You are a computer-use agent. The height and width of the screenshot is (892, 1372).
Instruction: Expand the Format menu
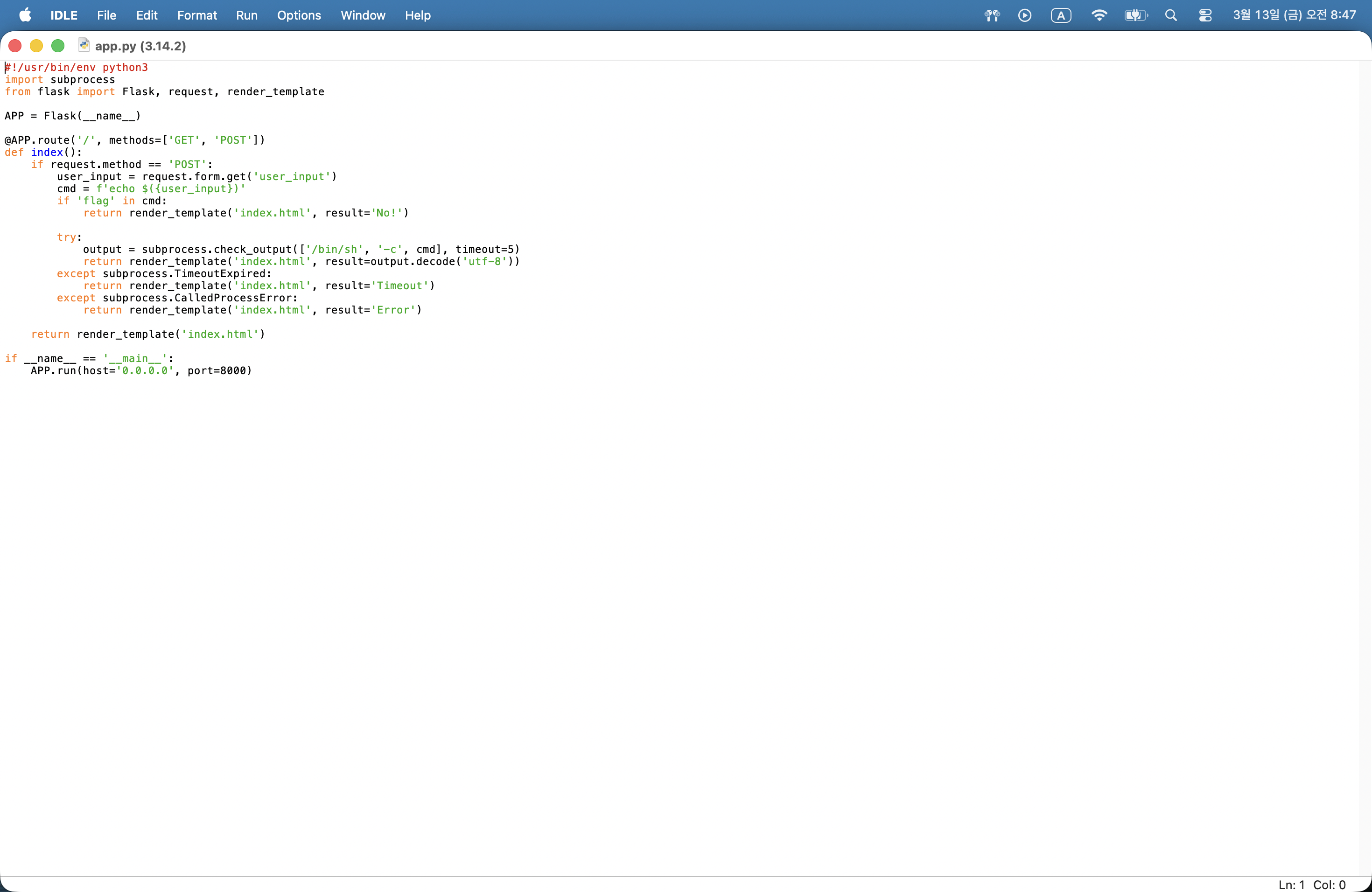(x=196, y=15)
